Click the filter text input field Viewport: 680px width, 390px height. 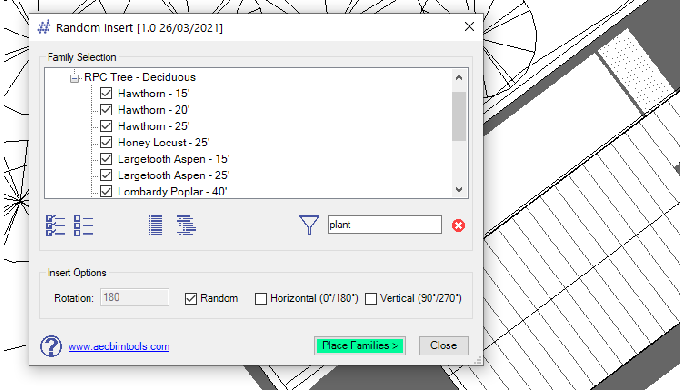click(x=385, y=225)
